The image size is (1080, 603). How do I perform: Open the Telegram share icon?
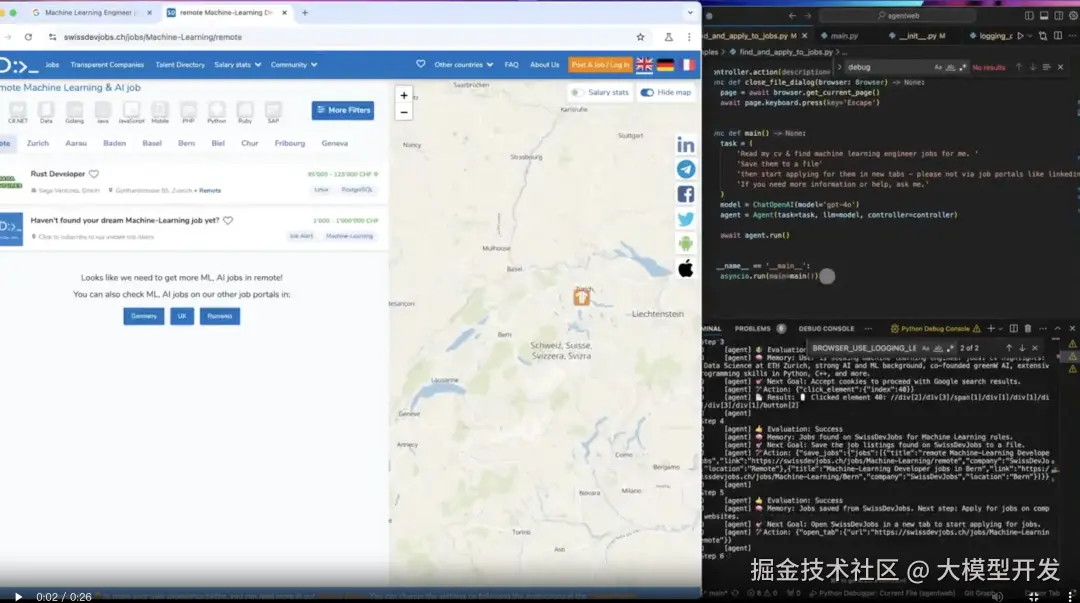[685, 170]
